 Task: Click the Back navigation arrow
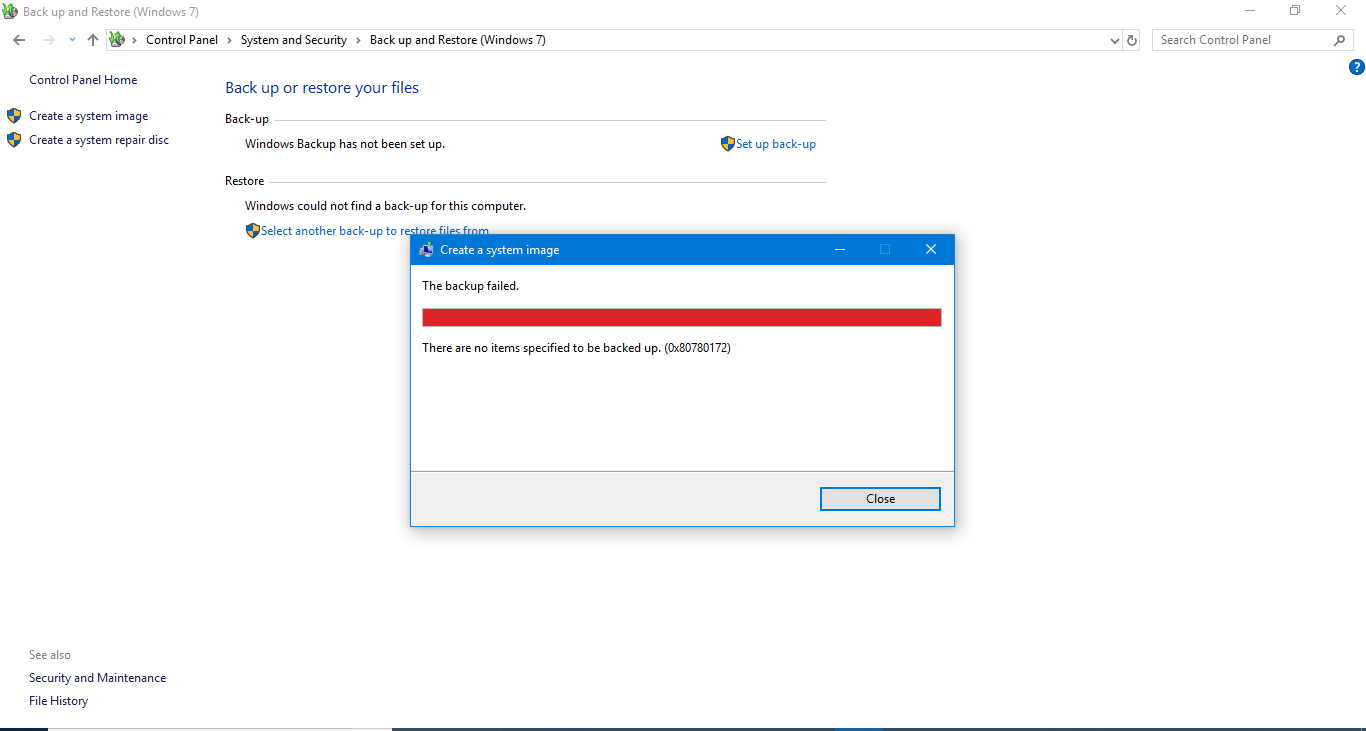pyautogui.click(x=19, y=40)
